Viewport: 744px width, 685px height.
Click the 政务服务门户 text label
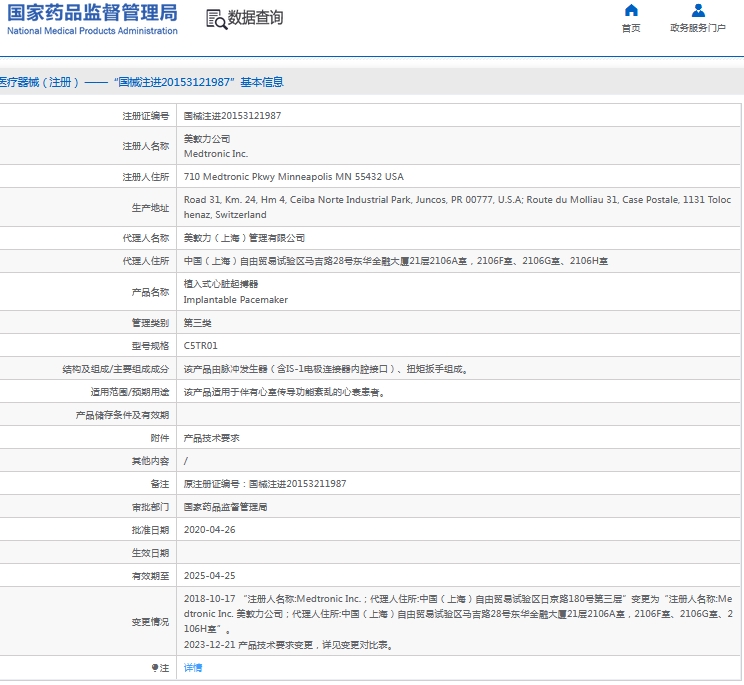[698, 28]
